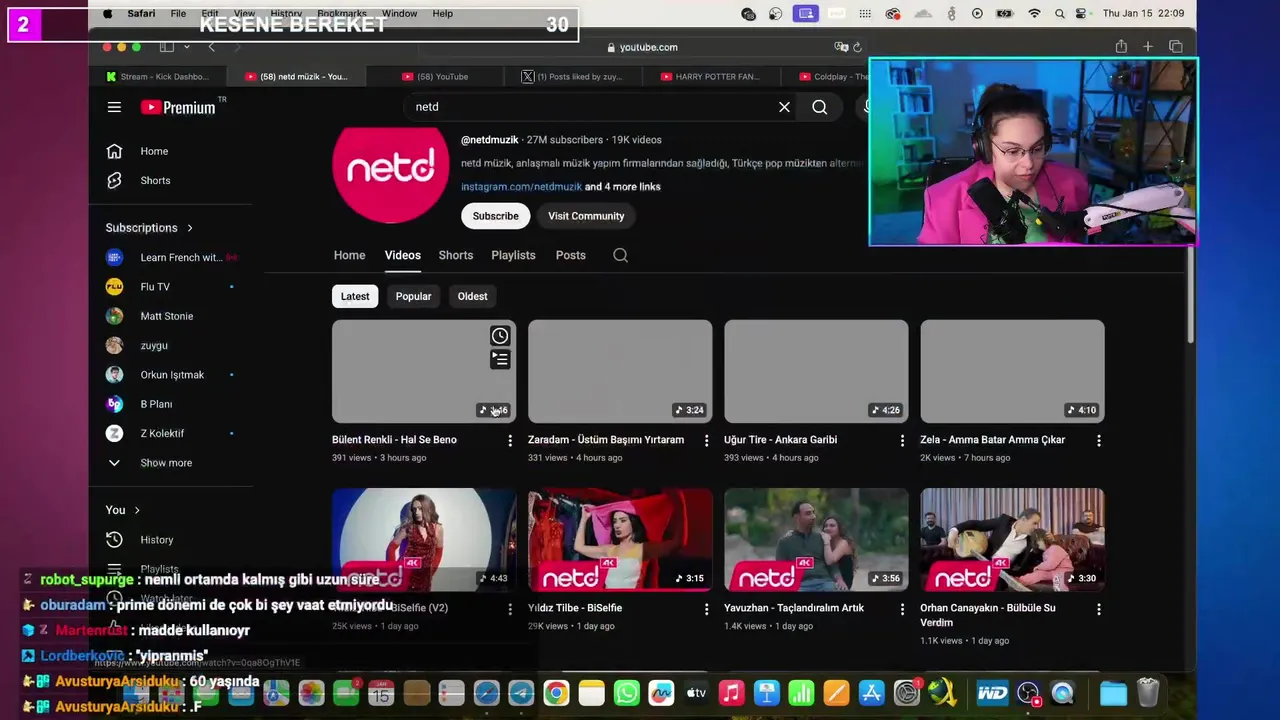Switch to channel Home tab

(x=349, y=255)
